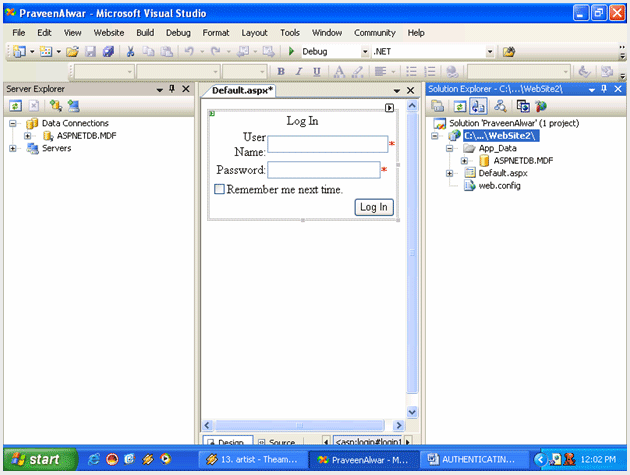This screenshot has width=630, height=475.
Task: Click the Save All icon
Action: [108, 51]
